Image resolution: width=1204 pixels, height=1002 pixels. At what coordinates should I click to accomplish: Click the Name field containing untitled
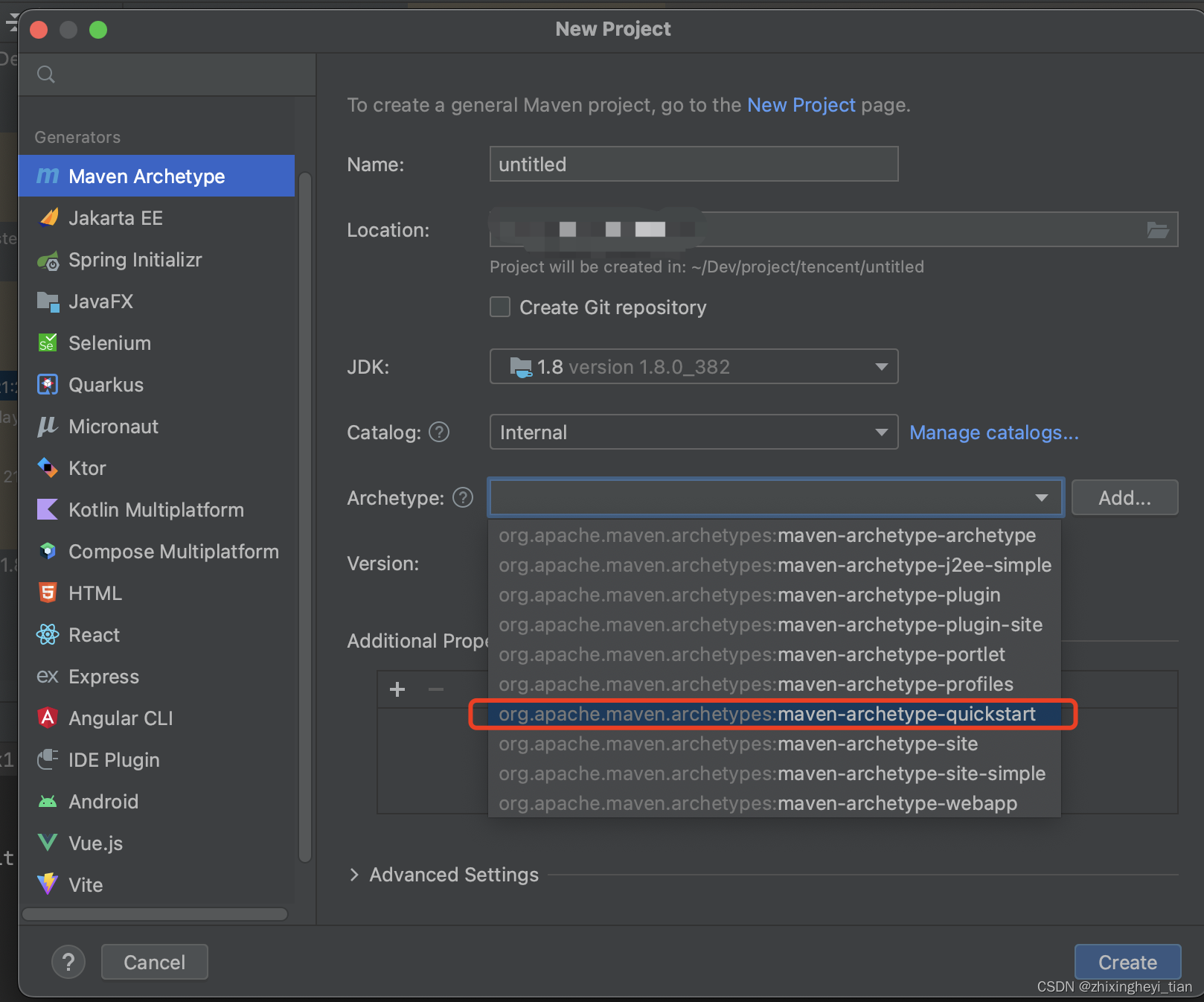coord(694,164)
